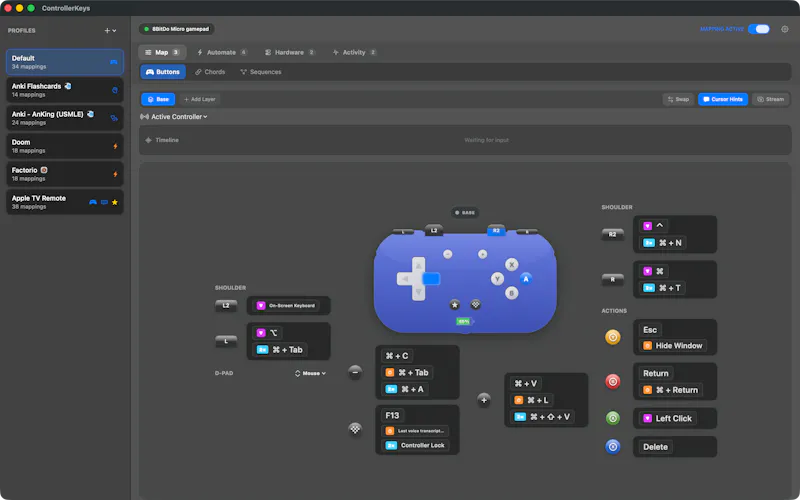The width and height of the screenshot is (800, 500).
Task: Switch to the Map tab
Action: (x=162, y=52)
